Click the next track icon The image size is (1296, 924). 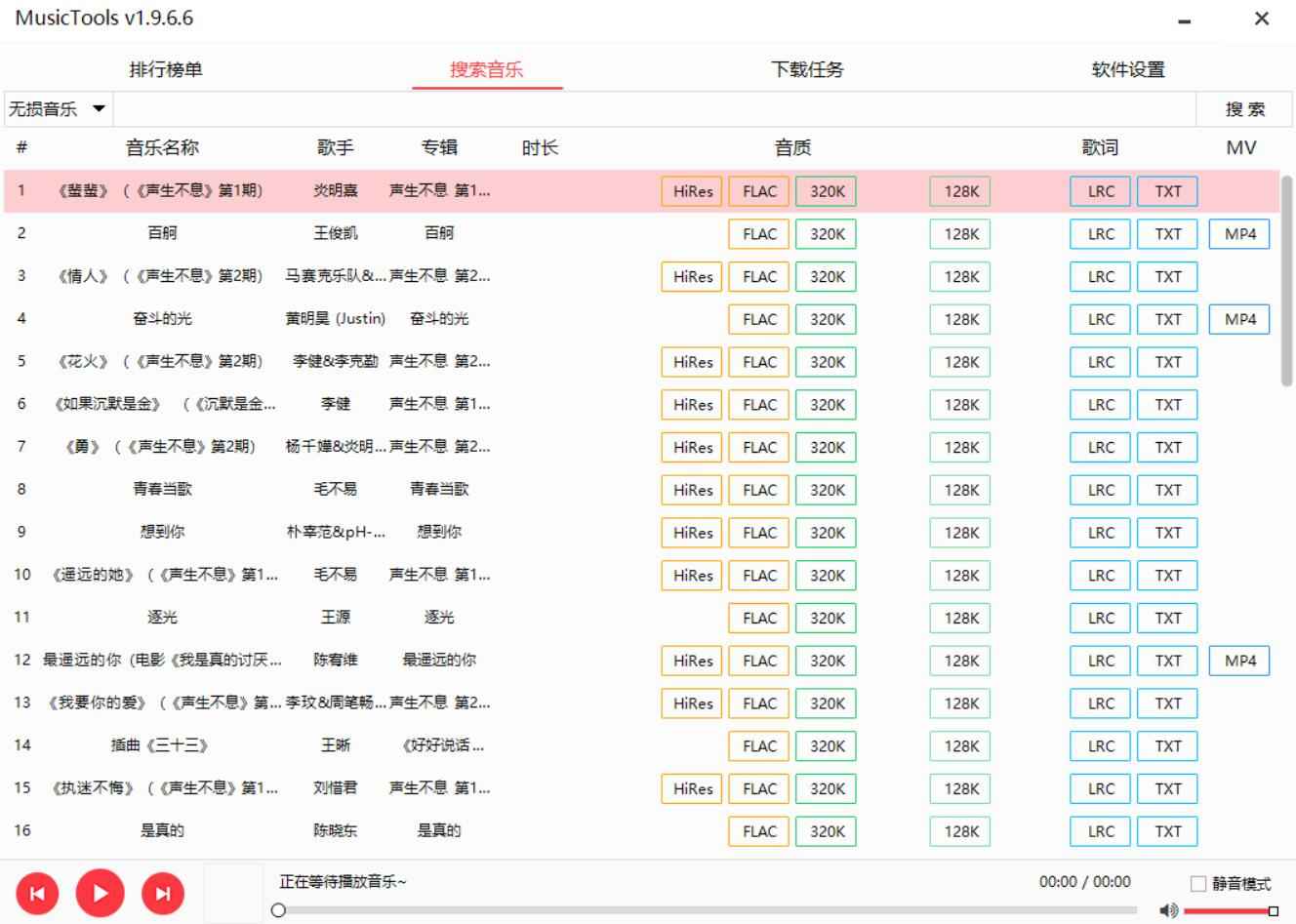tap(163, 892)
